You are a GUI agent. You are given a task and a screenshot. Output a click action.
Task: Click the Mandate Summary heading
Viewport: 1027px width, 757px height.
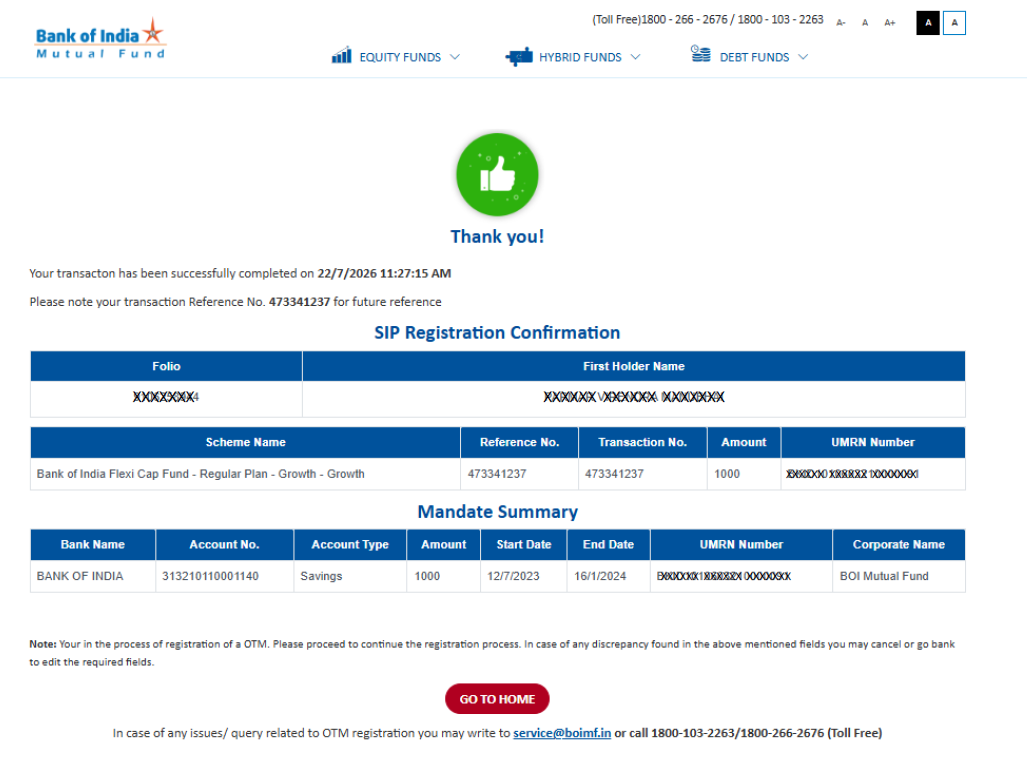498,511
